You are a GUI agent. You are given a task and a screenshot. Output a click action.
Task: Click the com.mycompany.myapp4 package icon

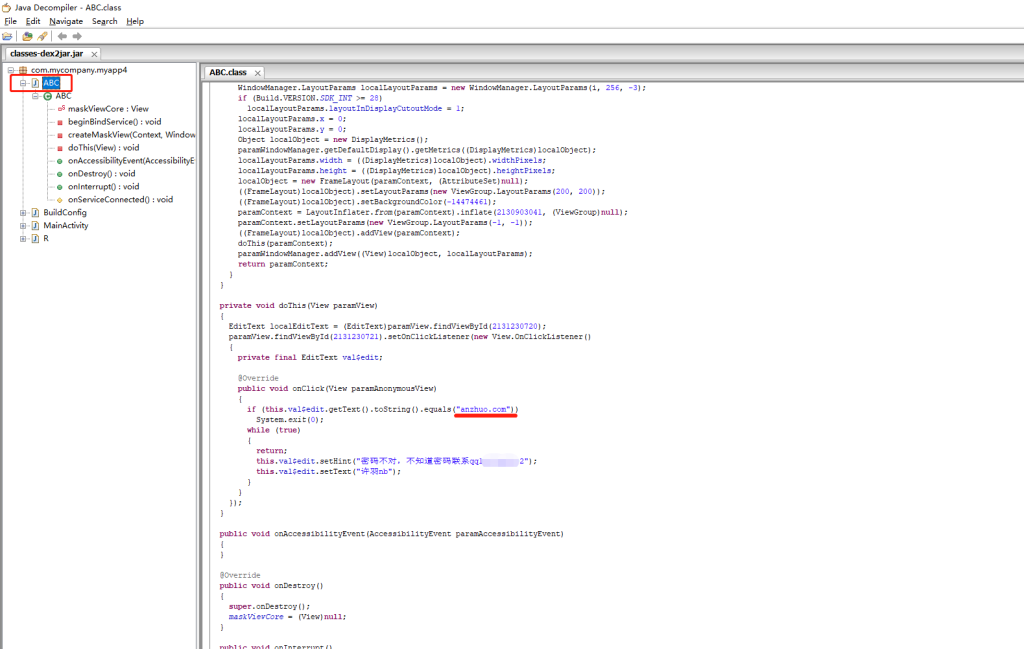pyautogui.click(x=22, y=70)
